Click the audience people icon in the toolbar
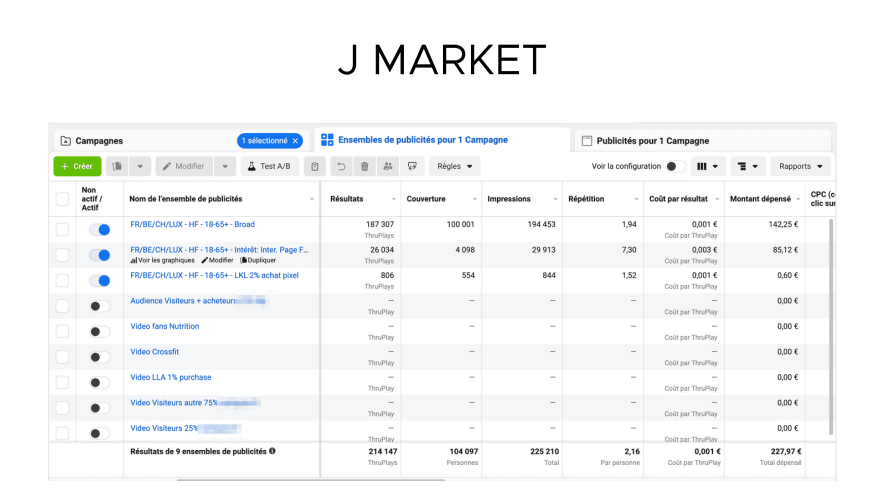Image resolution: width=881 pixels, height=488 pixels. (388, 166)
